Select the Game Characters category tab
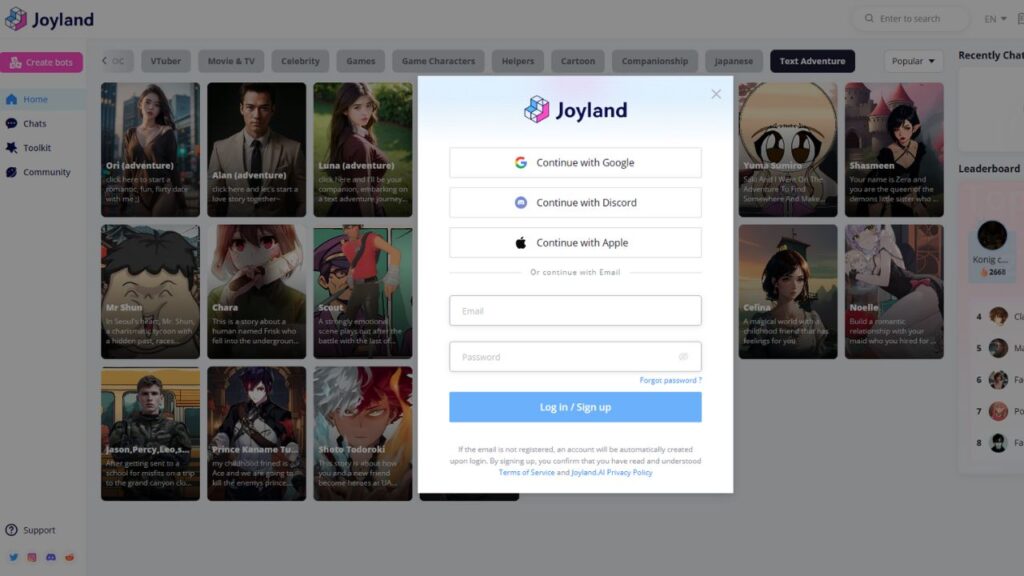The image size is (1024, 576). [438, 61]
